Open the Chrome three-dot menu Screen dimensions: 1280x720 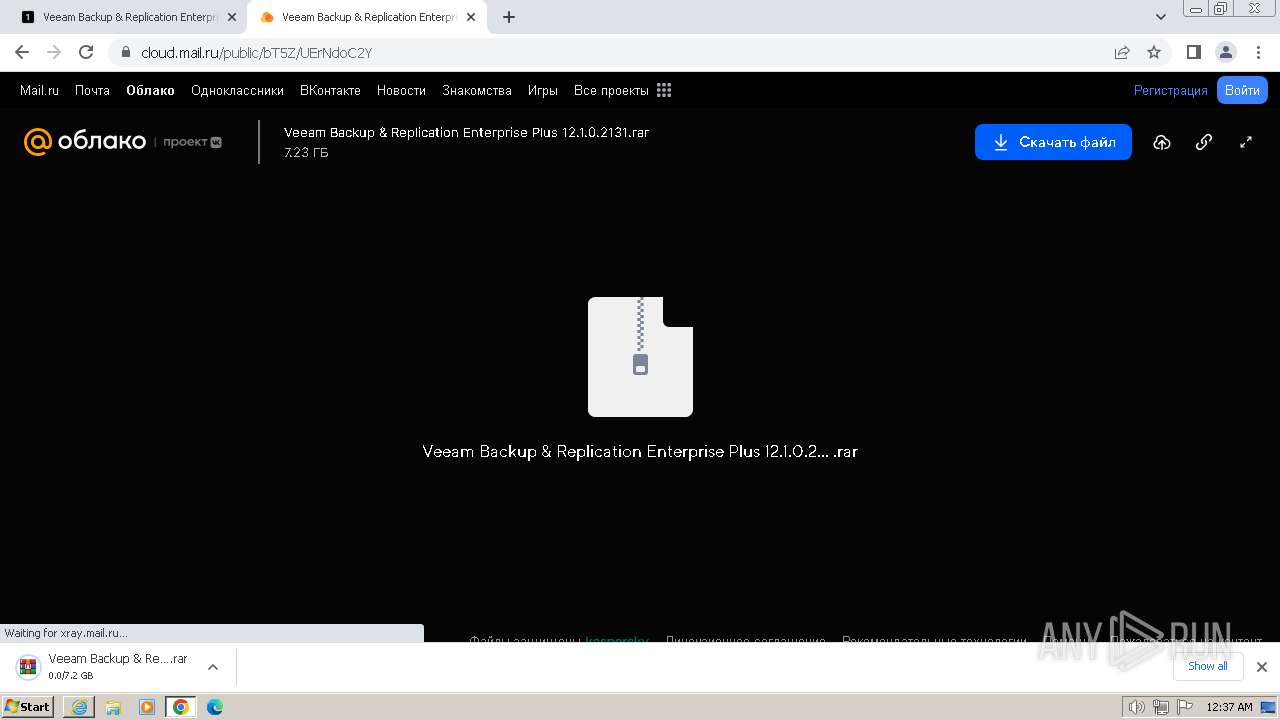coord(1257,52)
